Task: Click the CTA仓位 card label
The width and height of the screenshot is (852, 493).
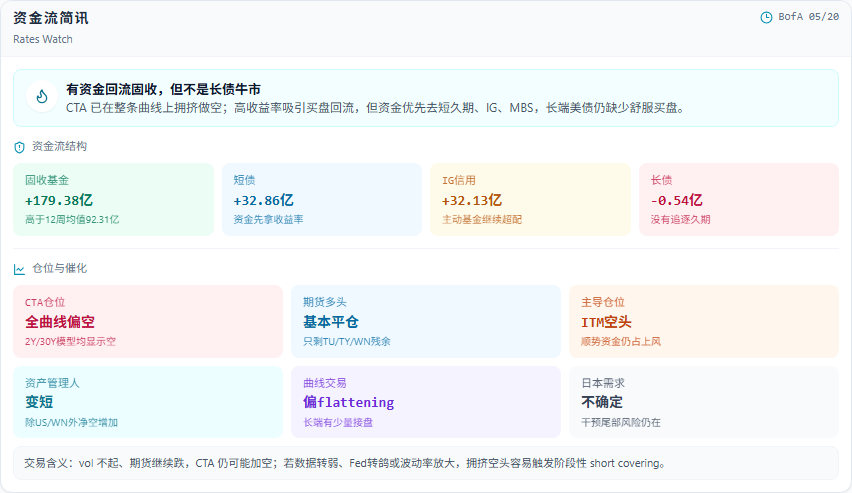Action: pos(45,302)
